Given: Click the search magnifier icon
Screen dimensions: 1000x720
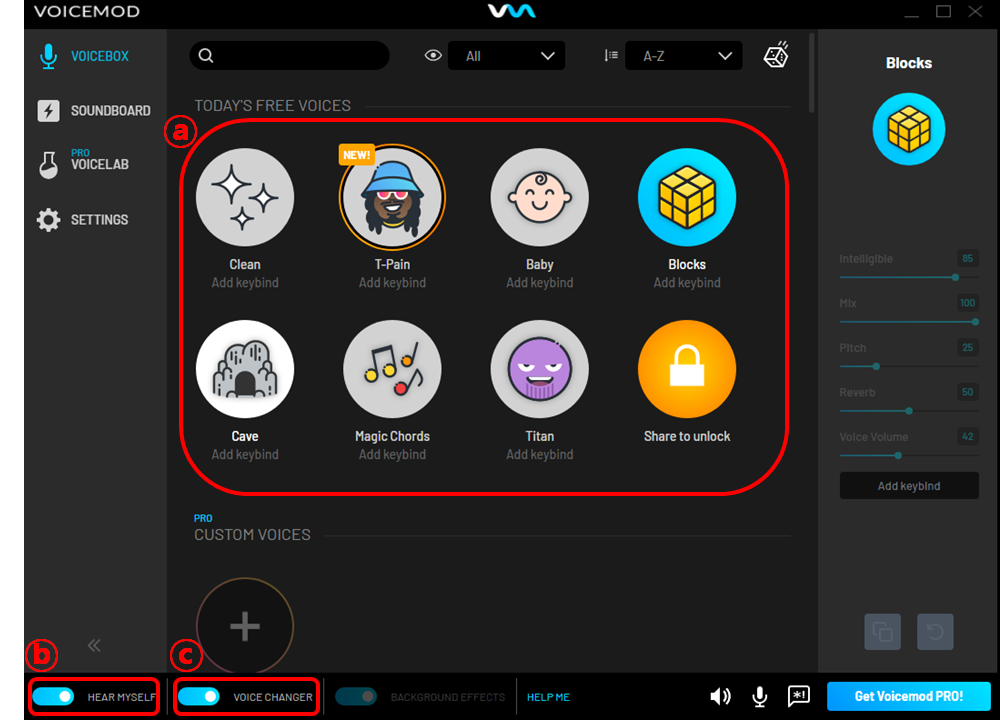Looking at the screenshot, I should pyautogui.click(x=206, y=55).
